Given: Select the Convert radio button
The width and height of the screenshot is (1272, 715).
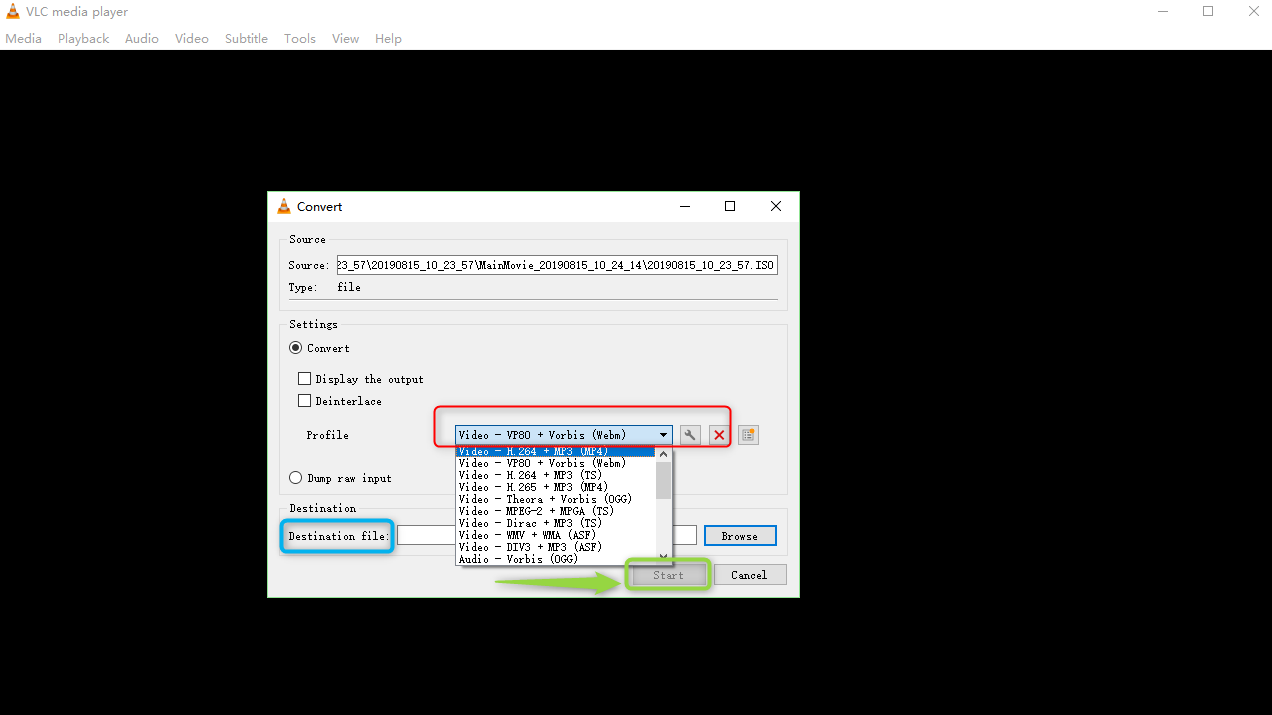Looking at the screenshot, I should 295,348.
